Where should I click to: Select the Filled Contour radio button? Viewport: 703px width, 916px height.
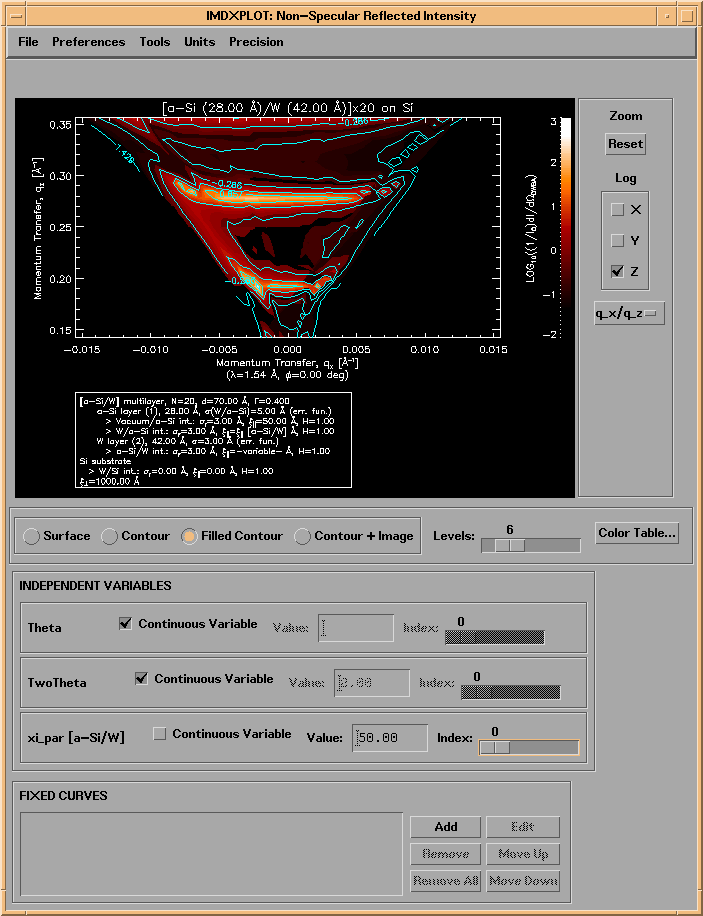189,536
